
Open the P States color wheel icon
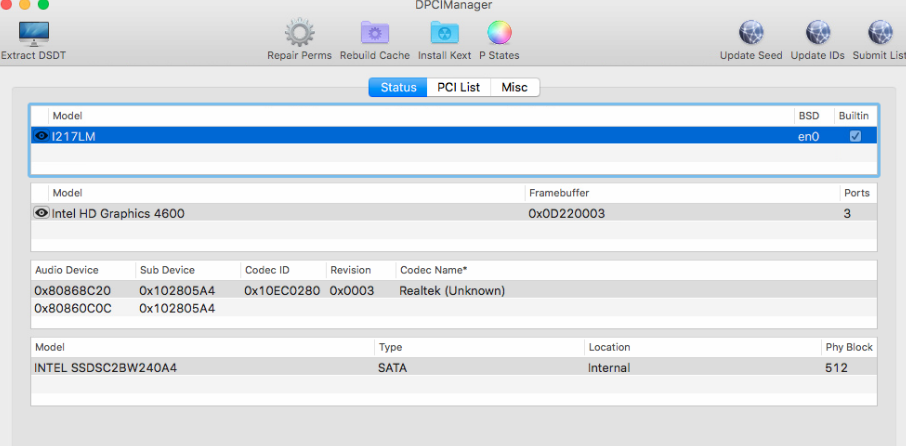coord(499,34)
